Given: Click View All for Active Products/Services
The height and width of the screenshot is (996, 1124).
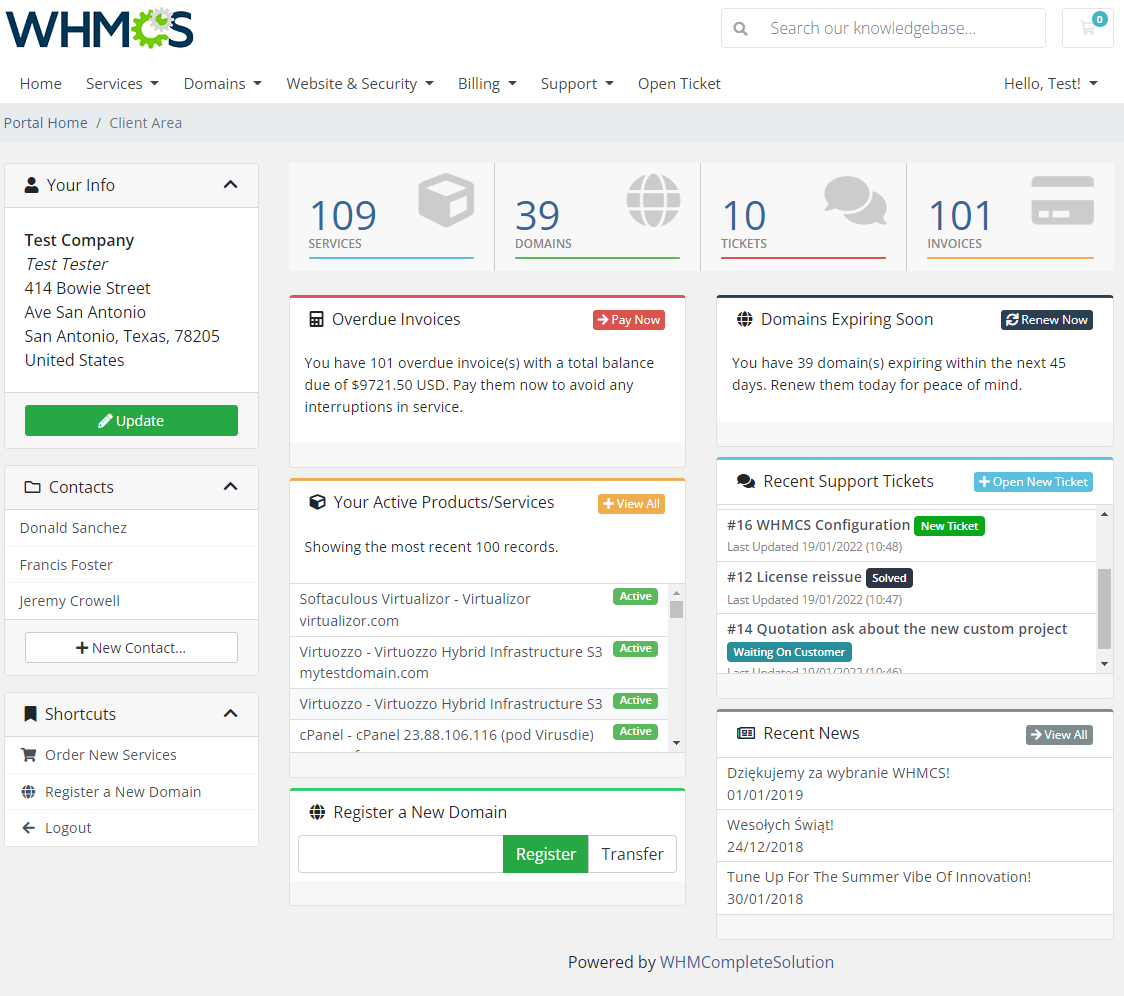Looking at the screenshot, I should click(x=631, y=503).
